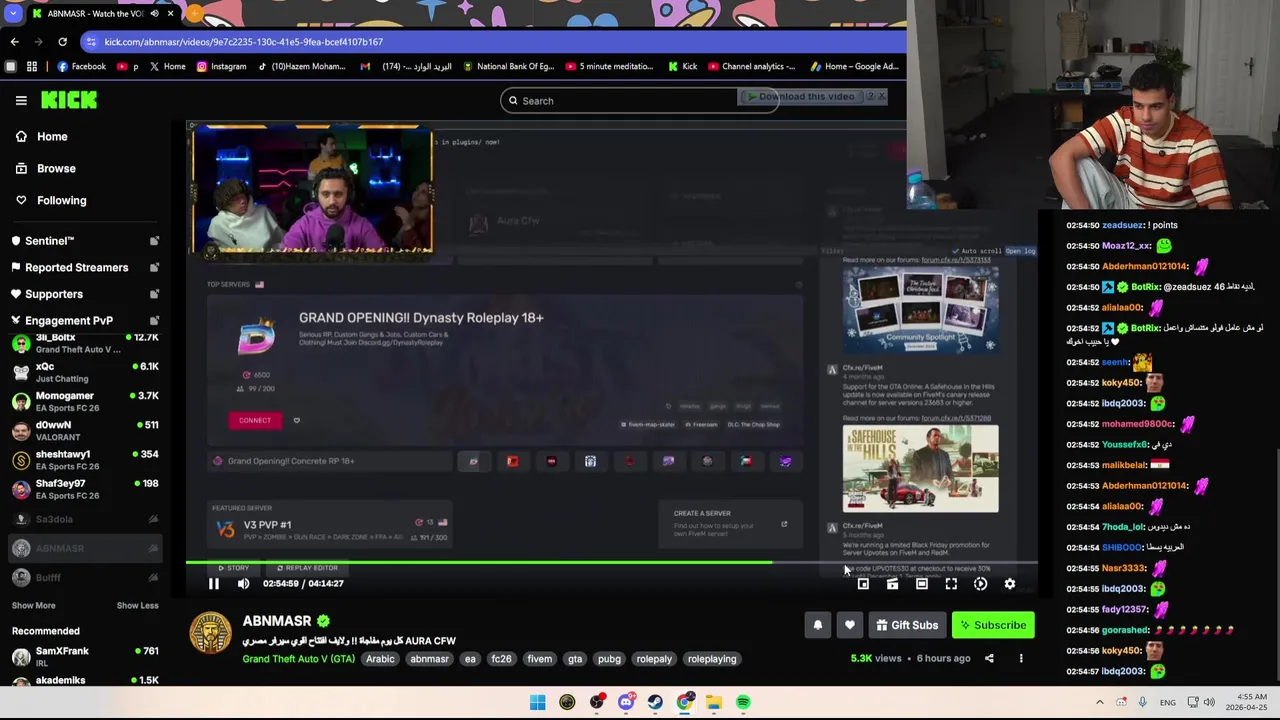Pop out Engagement PvP external icon
This screenshot has height=720, width=1280.
[154, 320]
